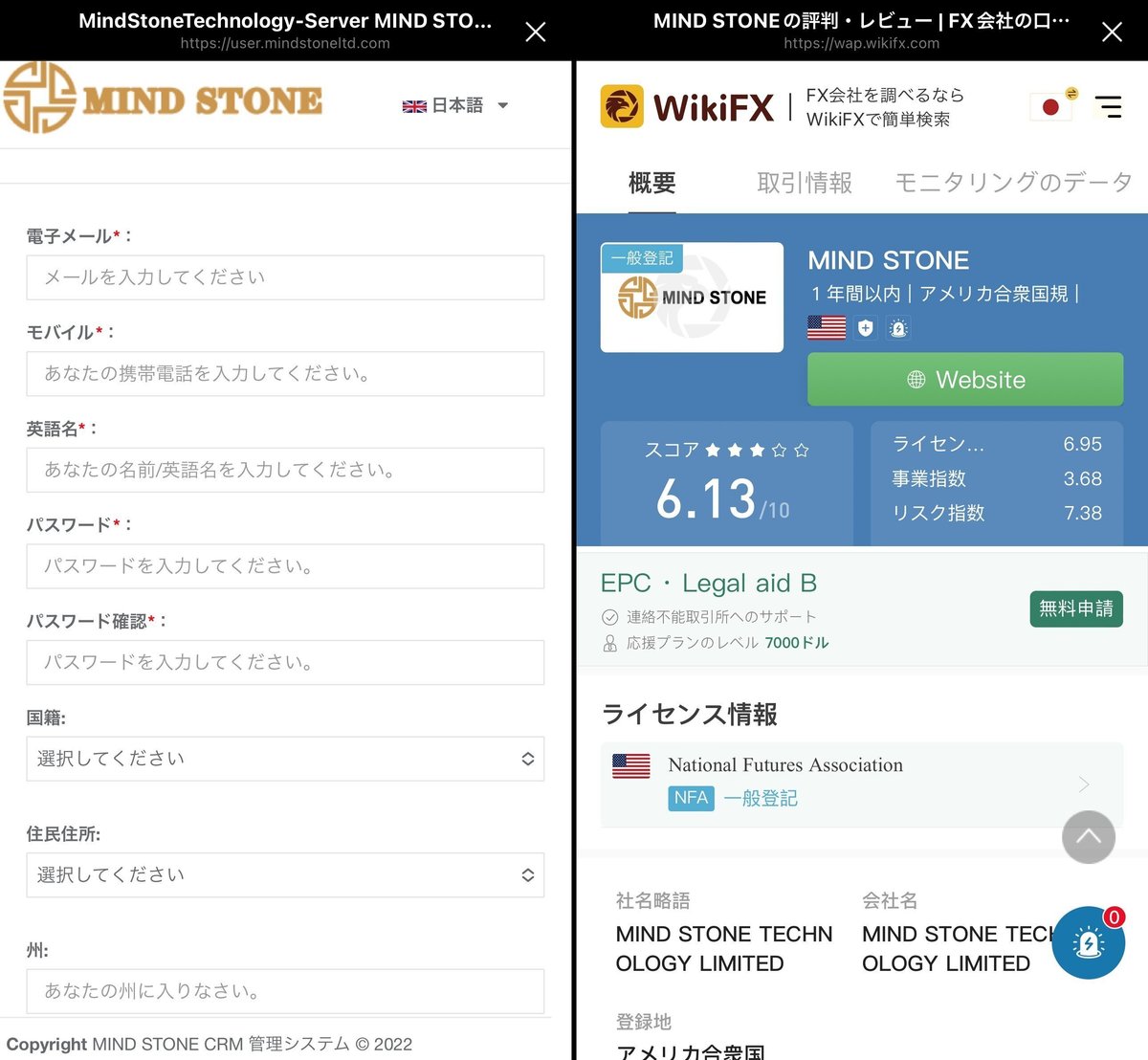Open the 国籍 select dropdown
The height and width of the screenshot is (1060, 1148).
[x=285, y=759]
